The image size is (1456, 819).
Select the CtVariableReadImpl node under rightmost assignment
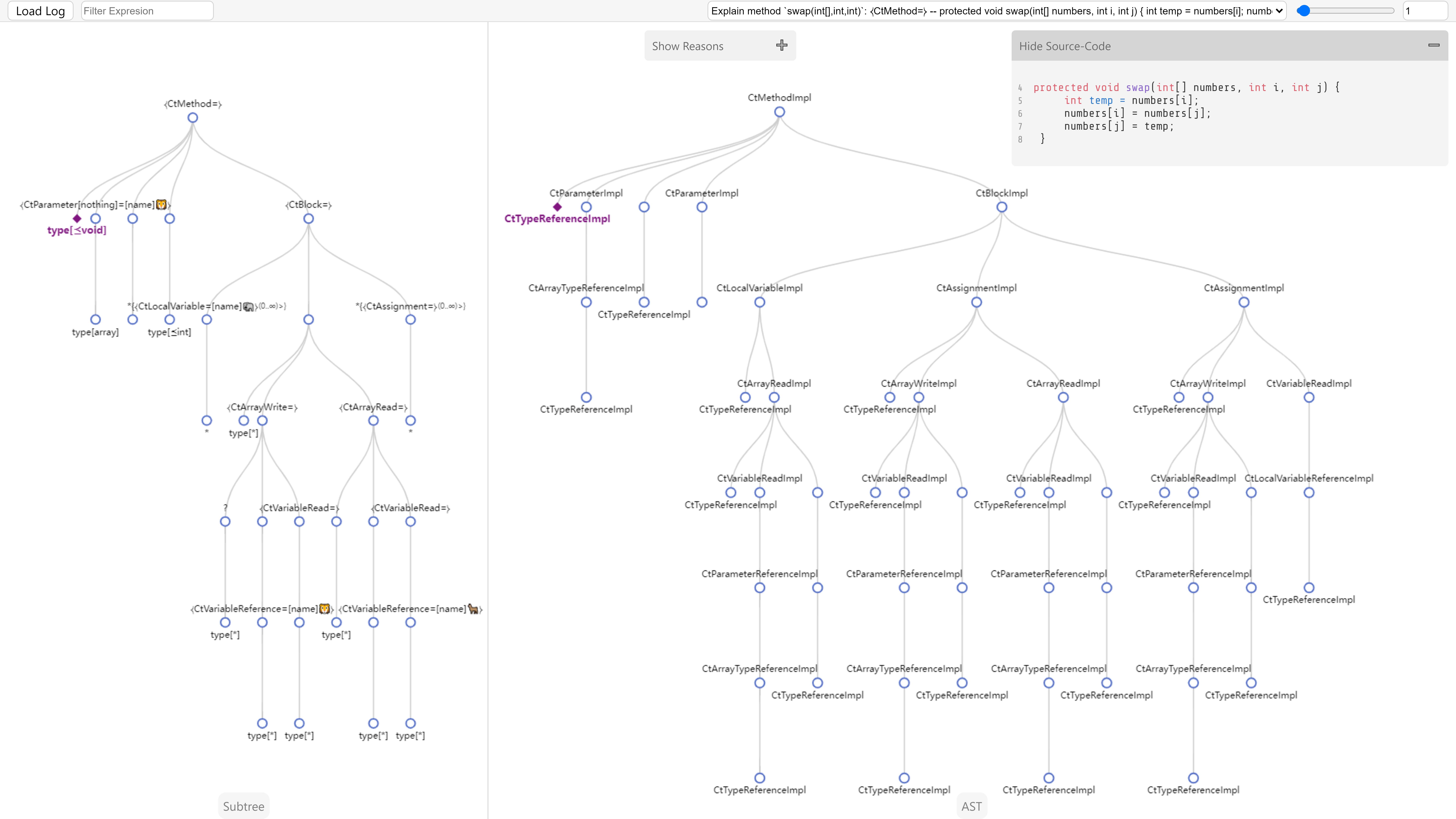(1309, 397)
